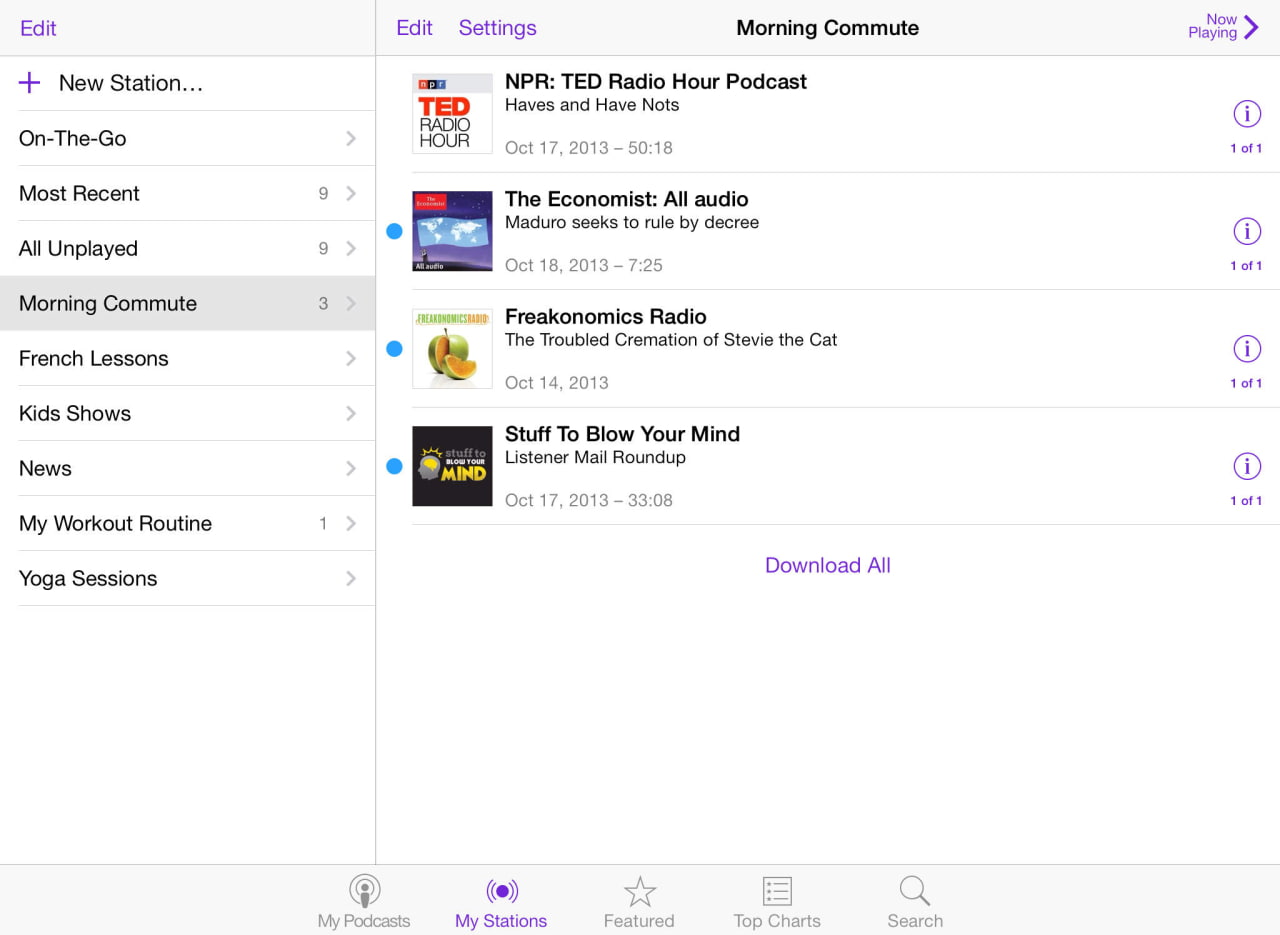The height and width of the screenshot is (935, 1280).
Task: Toggle unplayed dot on Stuff To Blow Your Mind
Action: (394, 466)
